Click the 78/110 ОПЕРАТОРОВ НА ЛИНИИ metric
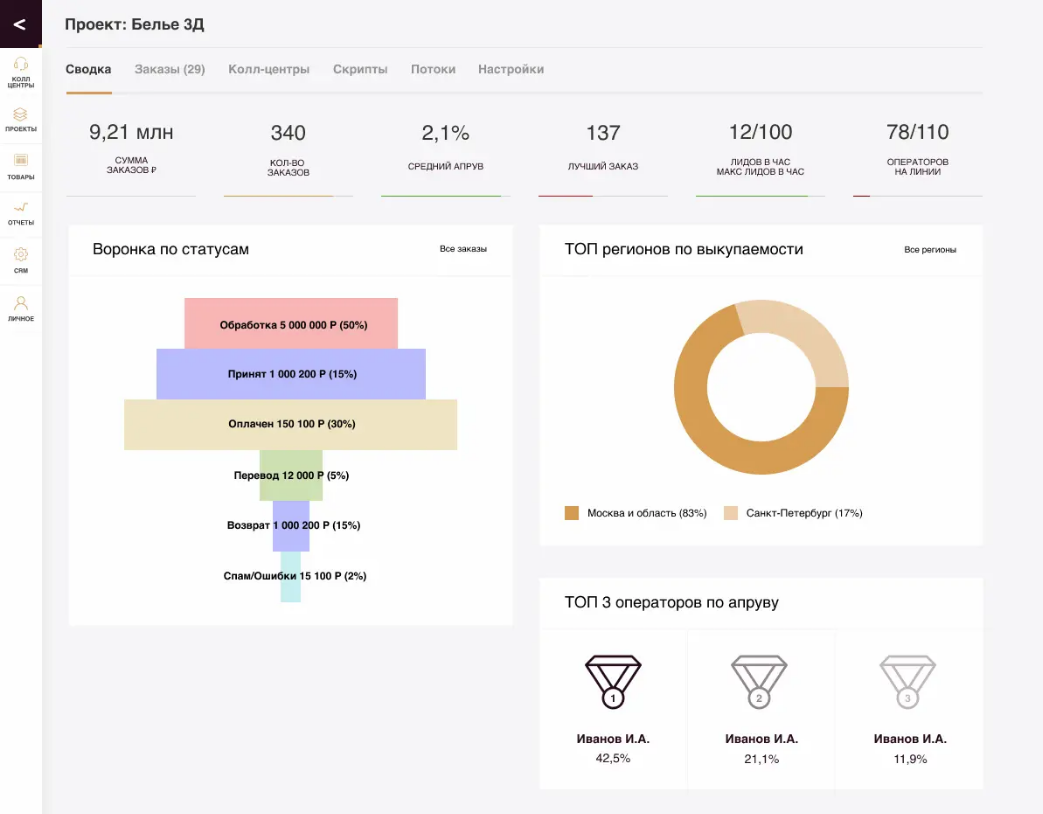Viewport: 1043px width, 814px height. point(917,149)
